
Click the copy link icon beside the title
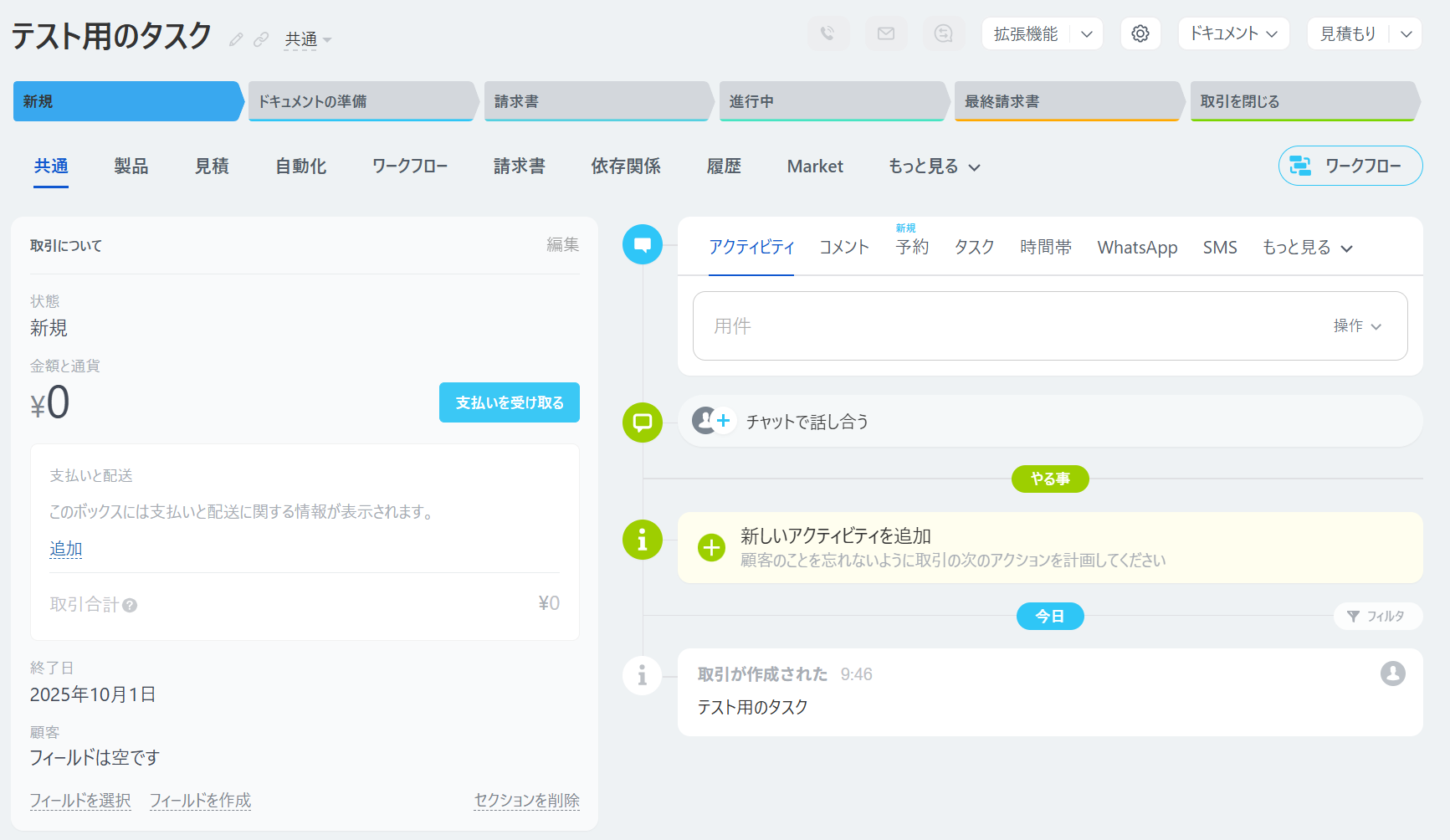click(x=261, y=39)
